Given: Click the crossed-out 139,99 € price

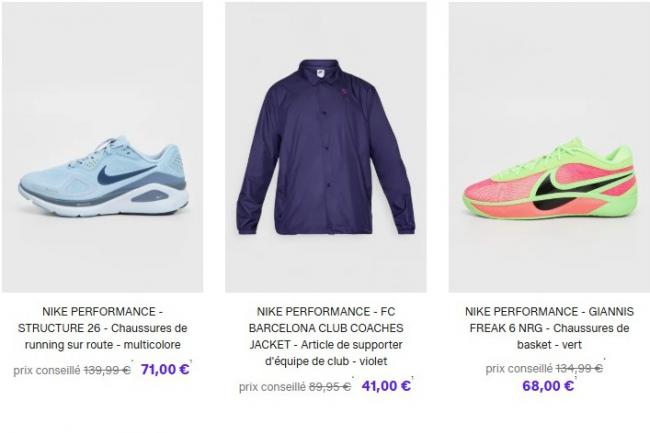Looking at the screenshot, I should tap(107, 370).
